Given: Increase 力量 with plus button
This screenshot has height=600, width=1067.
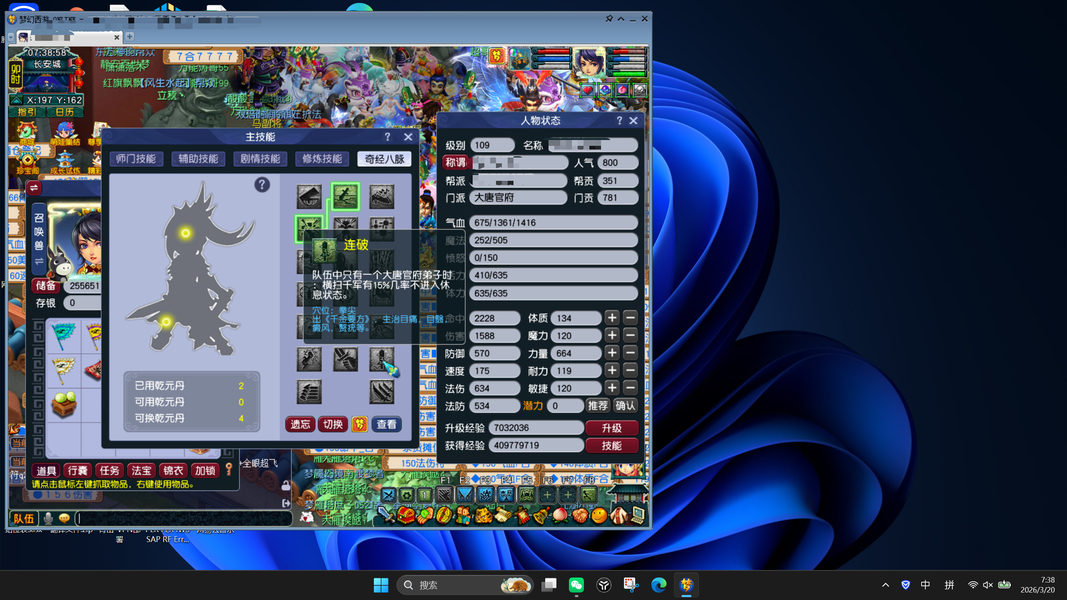Looking at the screenshot, I should pos(612,353).
